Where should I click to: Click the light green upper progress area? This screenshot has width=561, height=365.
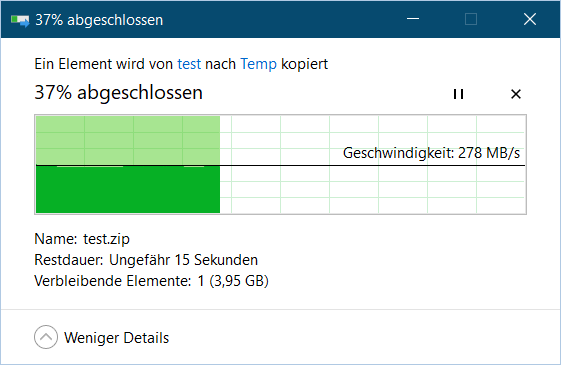coord(128,140)
